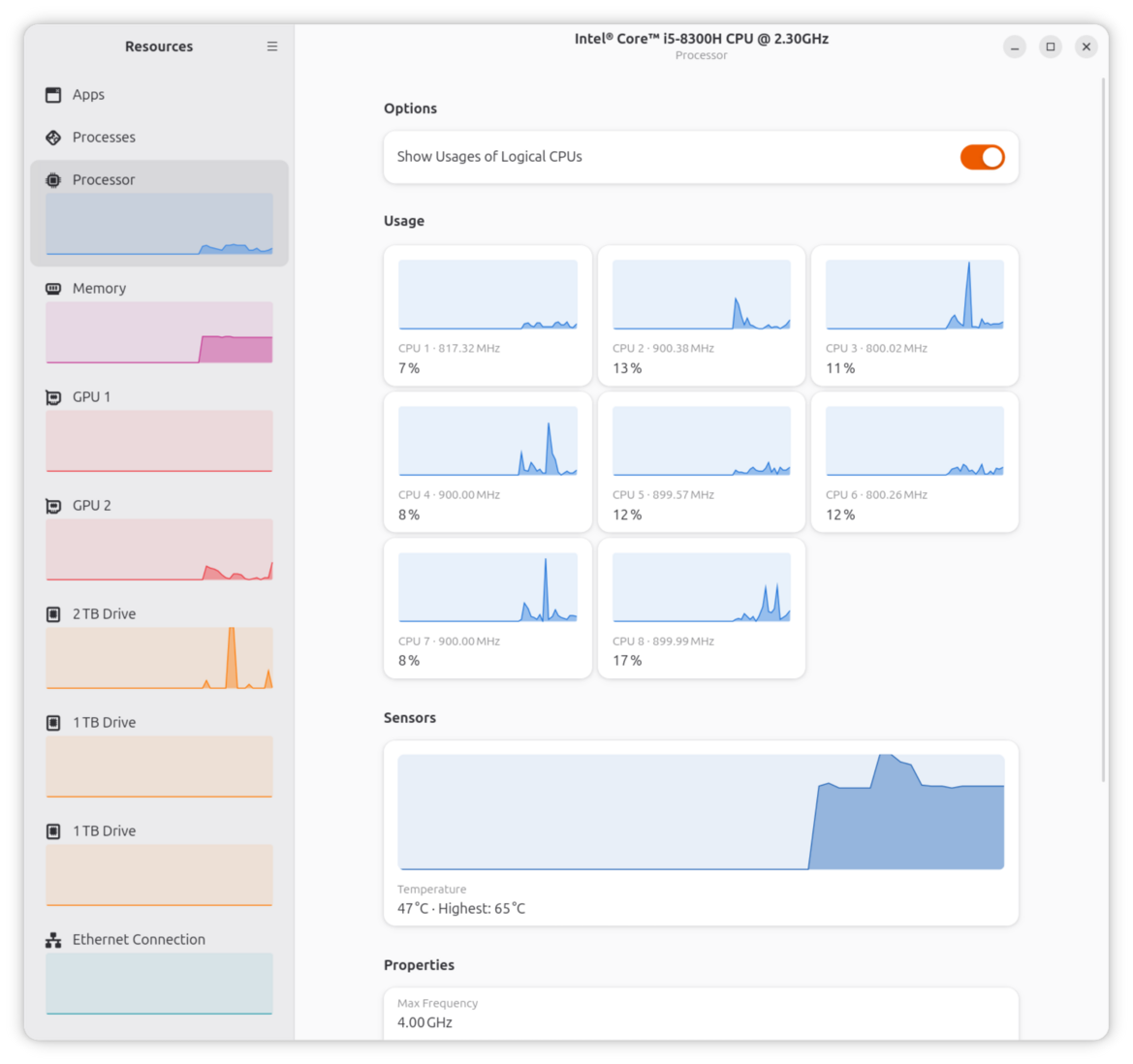Toggle Show Usages of Logical CPUs switch
The image size is (1133, 1064).
981,157
